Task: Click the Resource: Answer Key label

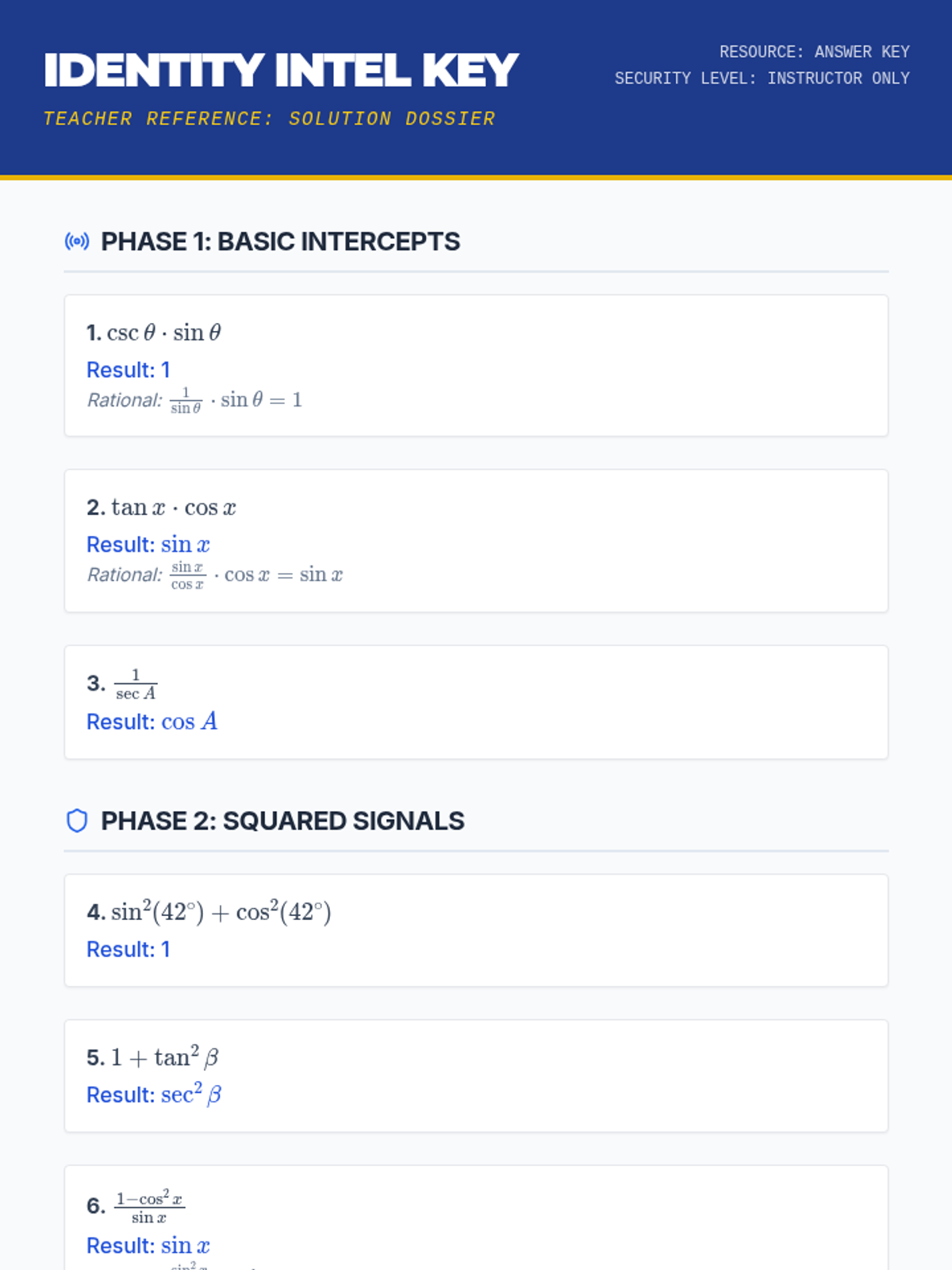Action: (814, 52)
